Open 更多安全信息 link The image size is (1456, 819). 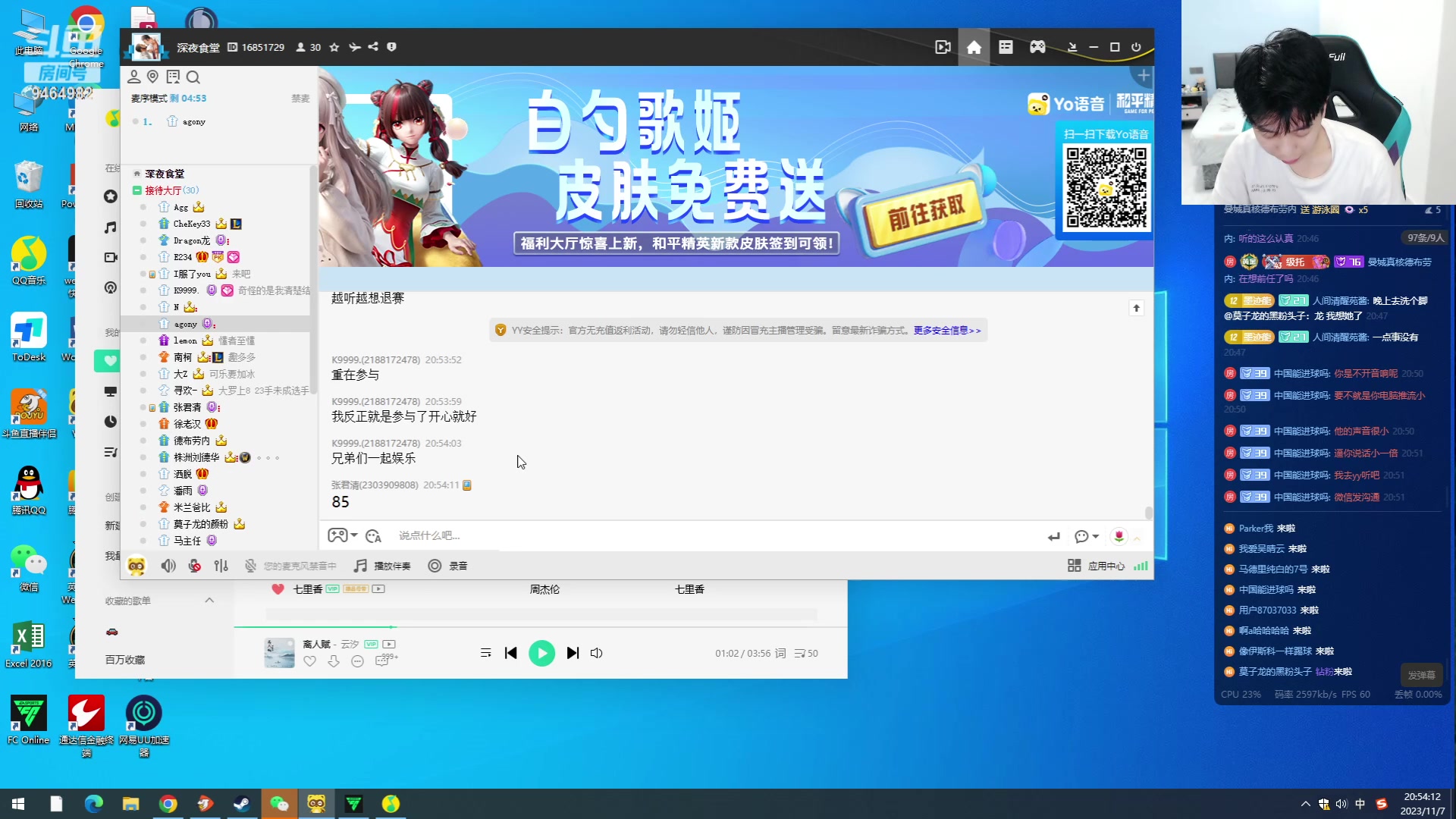pos(947,331)
